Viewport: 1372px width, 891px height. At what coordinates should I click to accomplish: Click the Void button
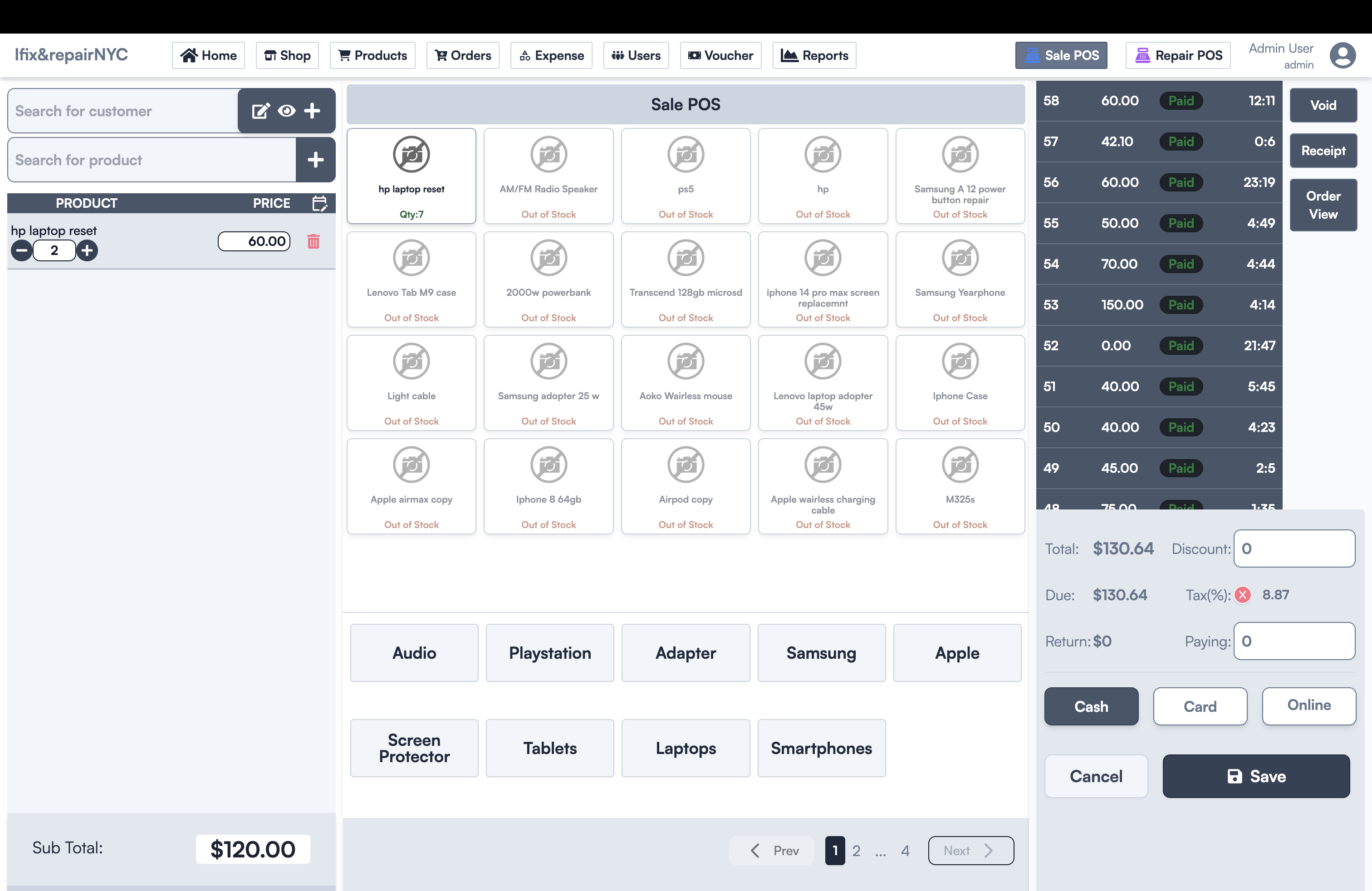click(1323, 105)
